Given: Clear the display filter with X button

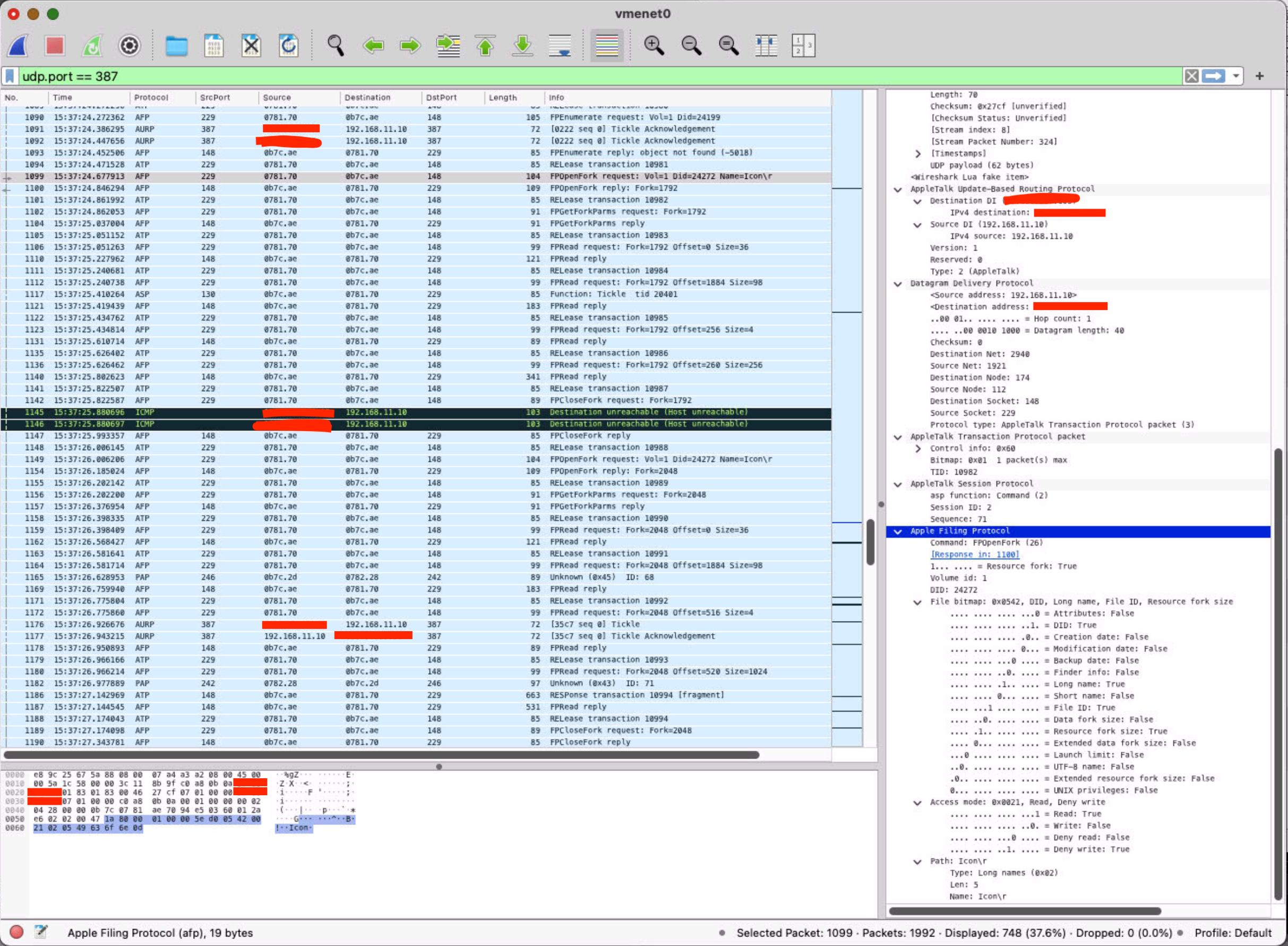Looking at the screenshot, I should pos(1191,76).
